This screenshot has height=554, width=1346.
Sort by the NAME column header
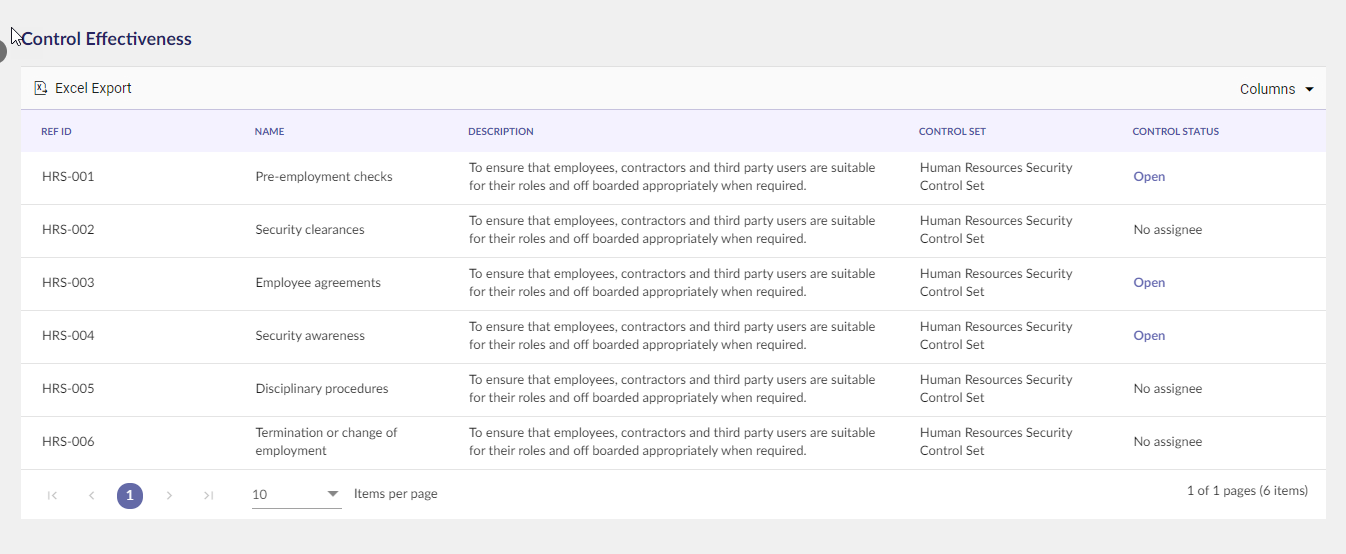tap(269, 132)
